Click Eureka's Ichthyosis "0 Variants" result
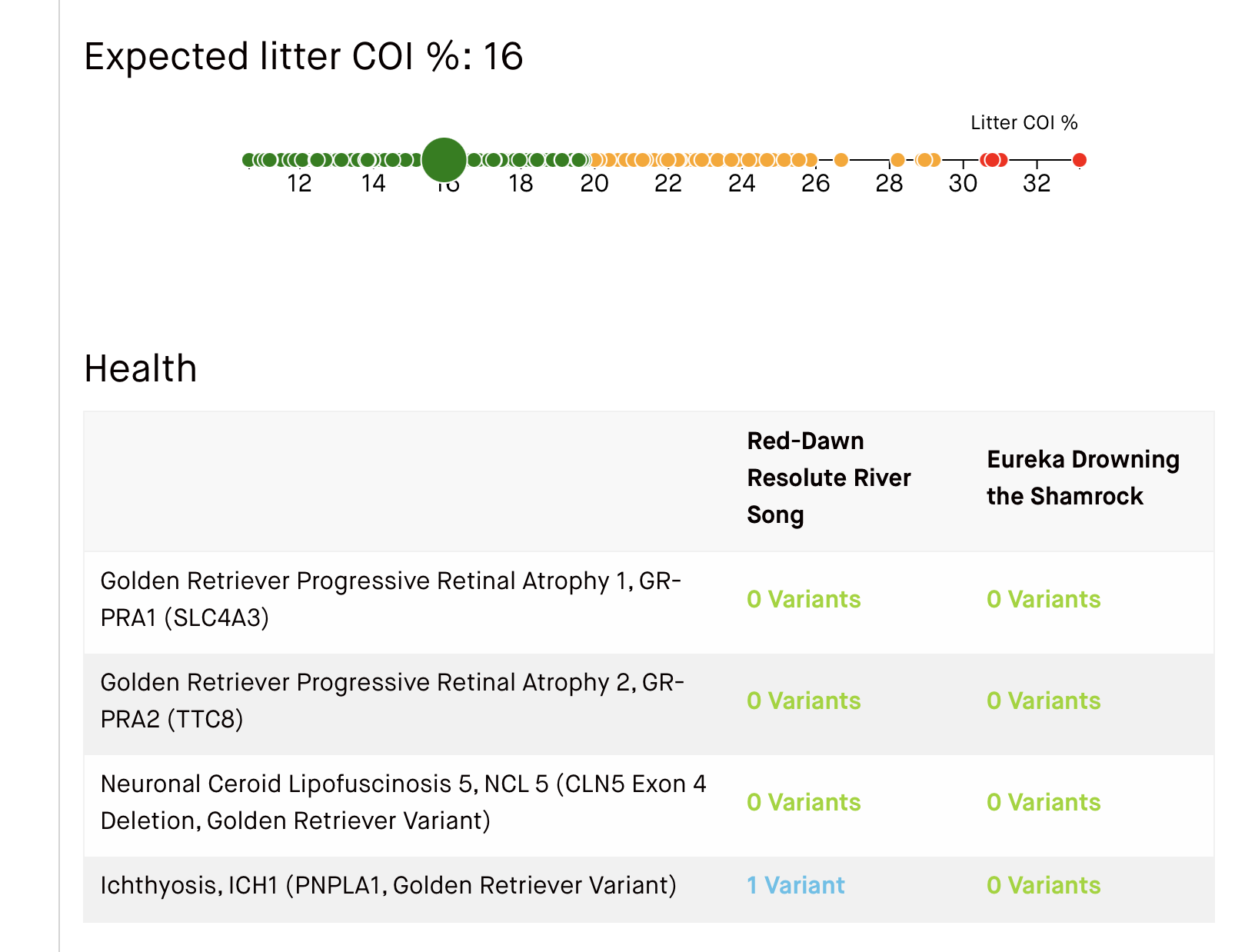This screenshot has width=1235, height=952. tap(1044, 885)
